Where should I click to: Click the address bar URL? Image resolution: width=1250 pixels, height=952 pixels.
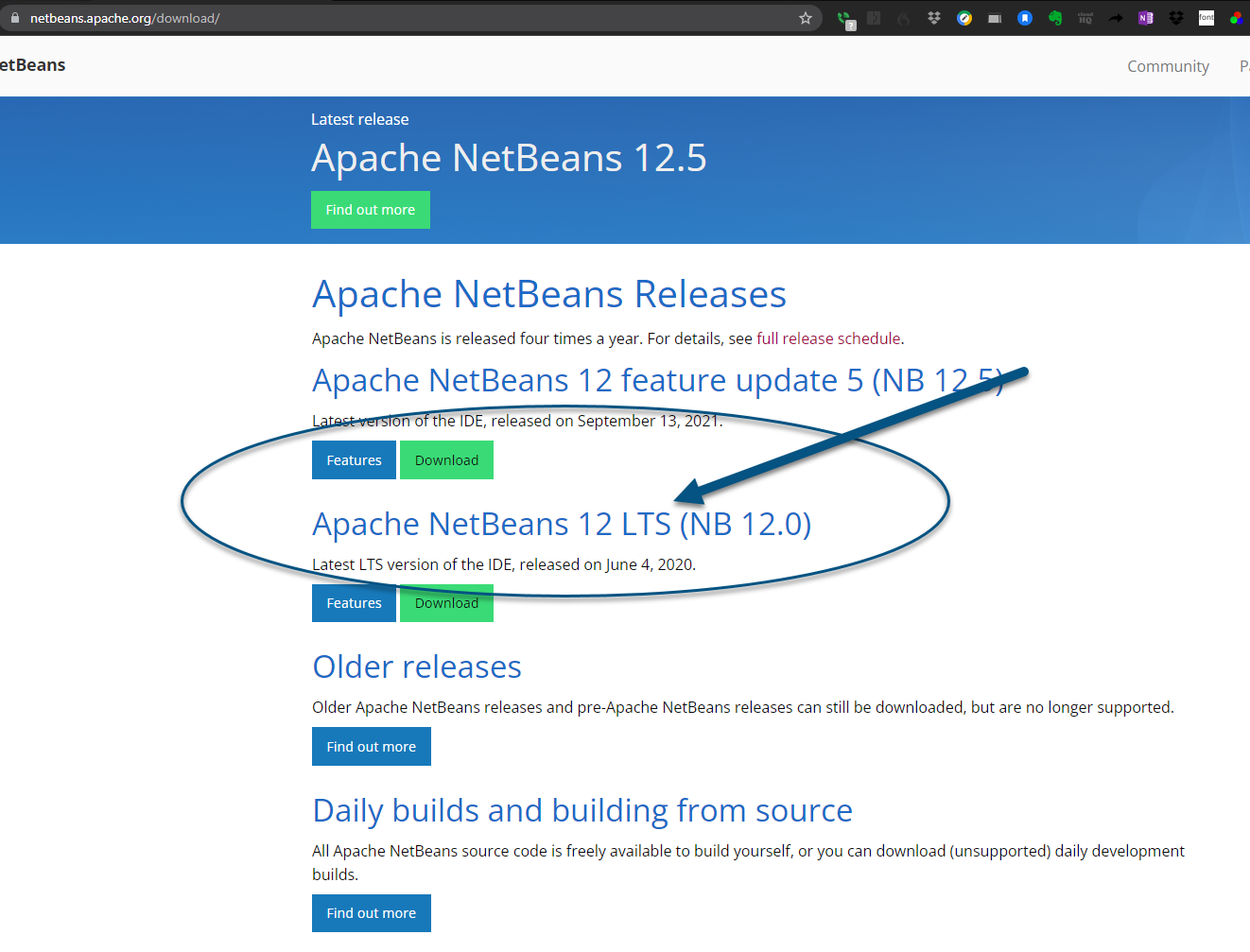click(125, 18)
